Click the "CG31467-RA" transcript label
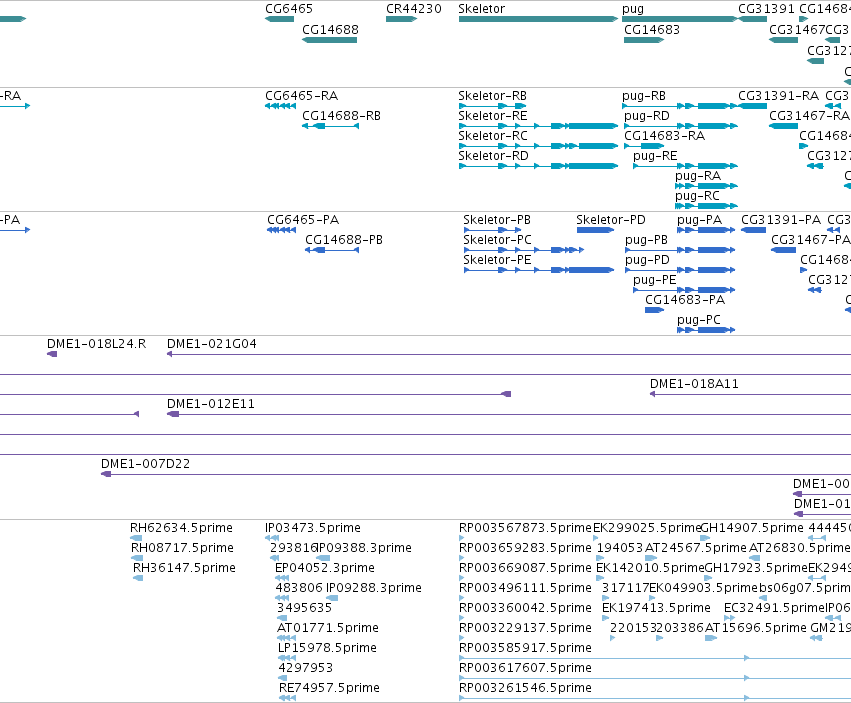The image size is (851, 703). tap(809, 116)
